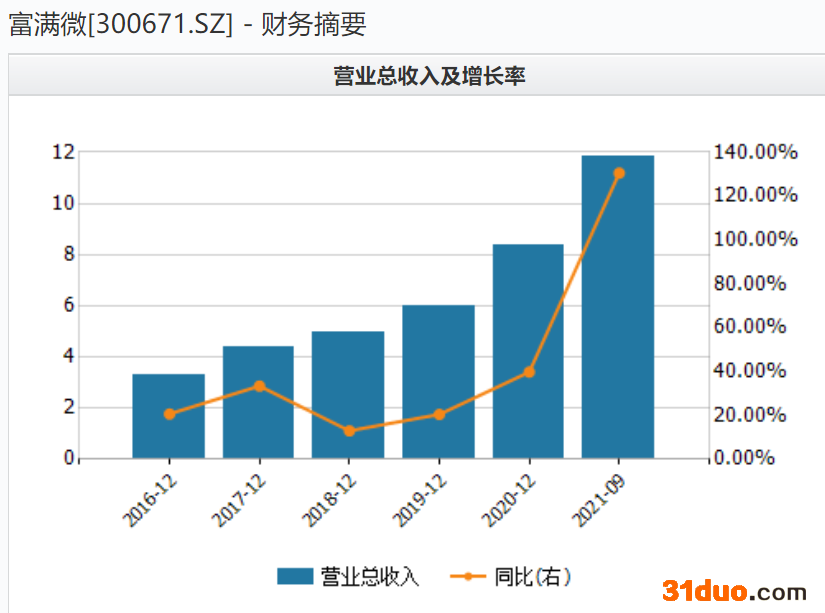Click the blue legend color swatch
The image size is (825, 613).
click(x=295, y=576)
